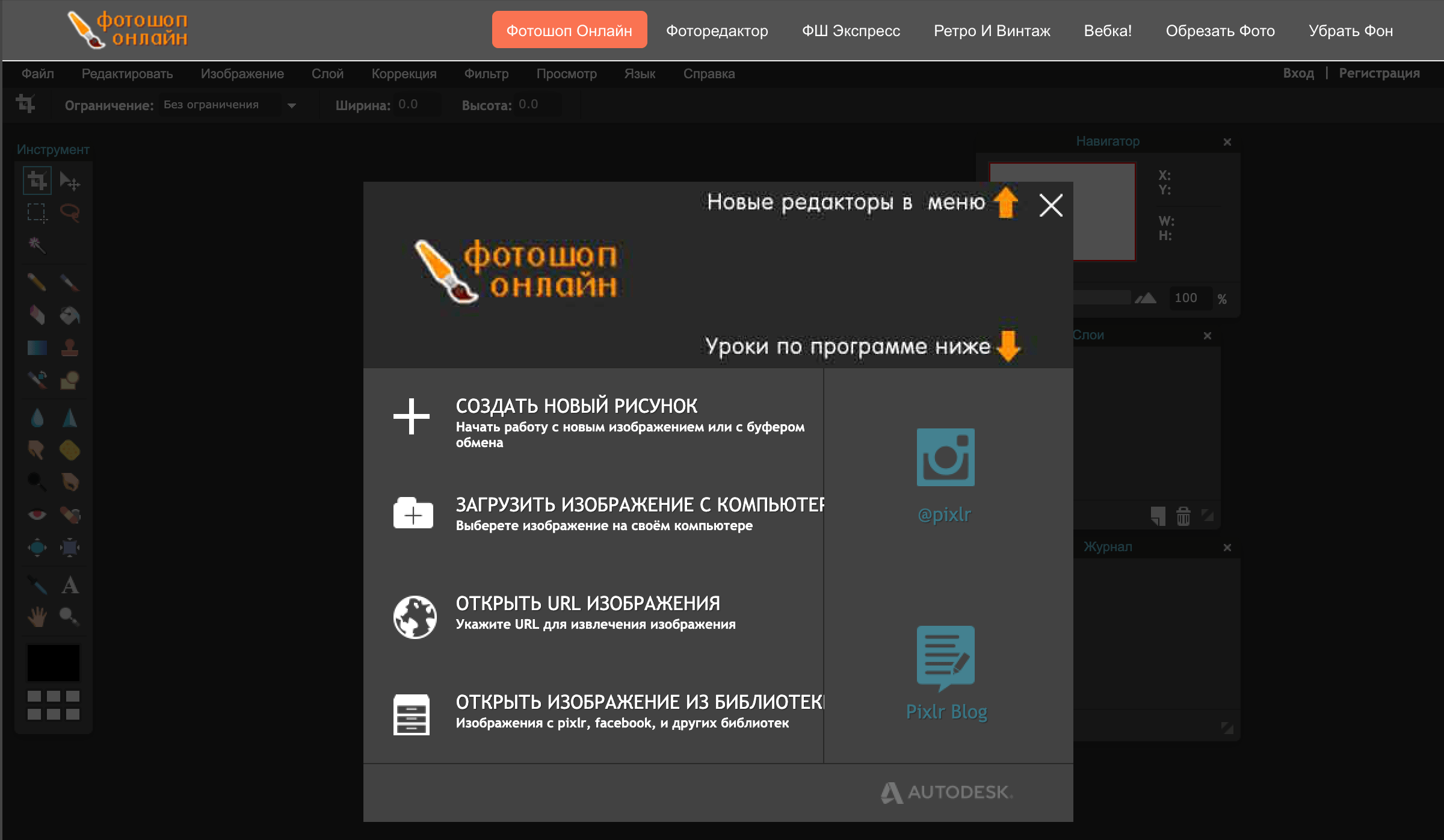
Task: Open the Редактировать menu
Action: [x=128, y=74]
